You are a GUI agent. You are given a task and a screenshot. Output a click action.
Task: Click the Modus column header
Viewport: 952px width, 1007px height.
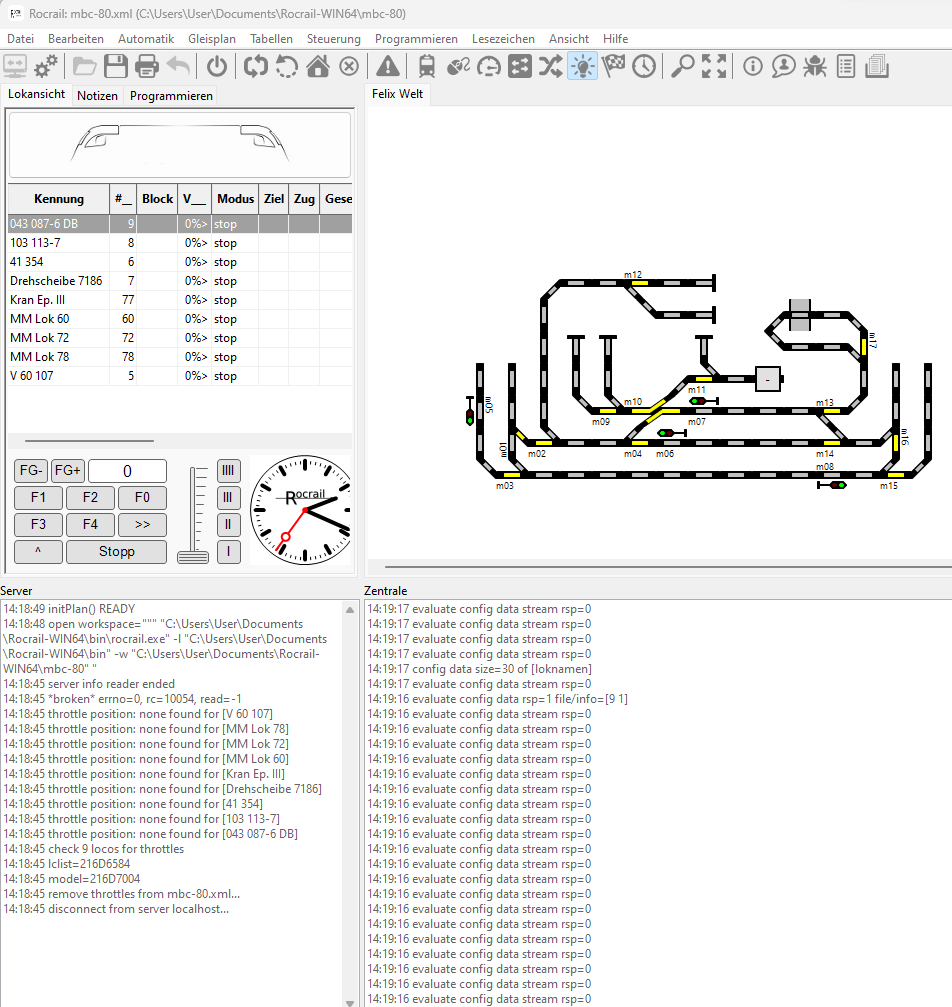(x=235, y=199)
